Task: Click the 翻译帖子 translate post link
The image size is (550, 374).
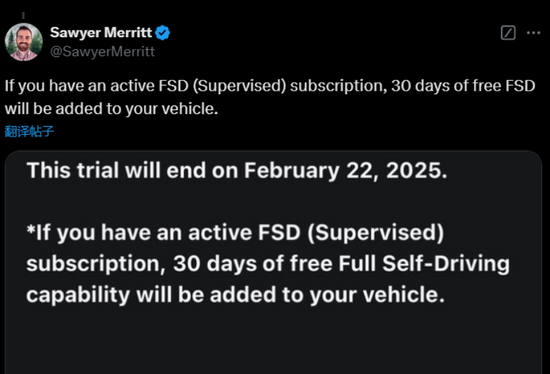Action: coord(29,131)
